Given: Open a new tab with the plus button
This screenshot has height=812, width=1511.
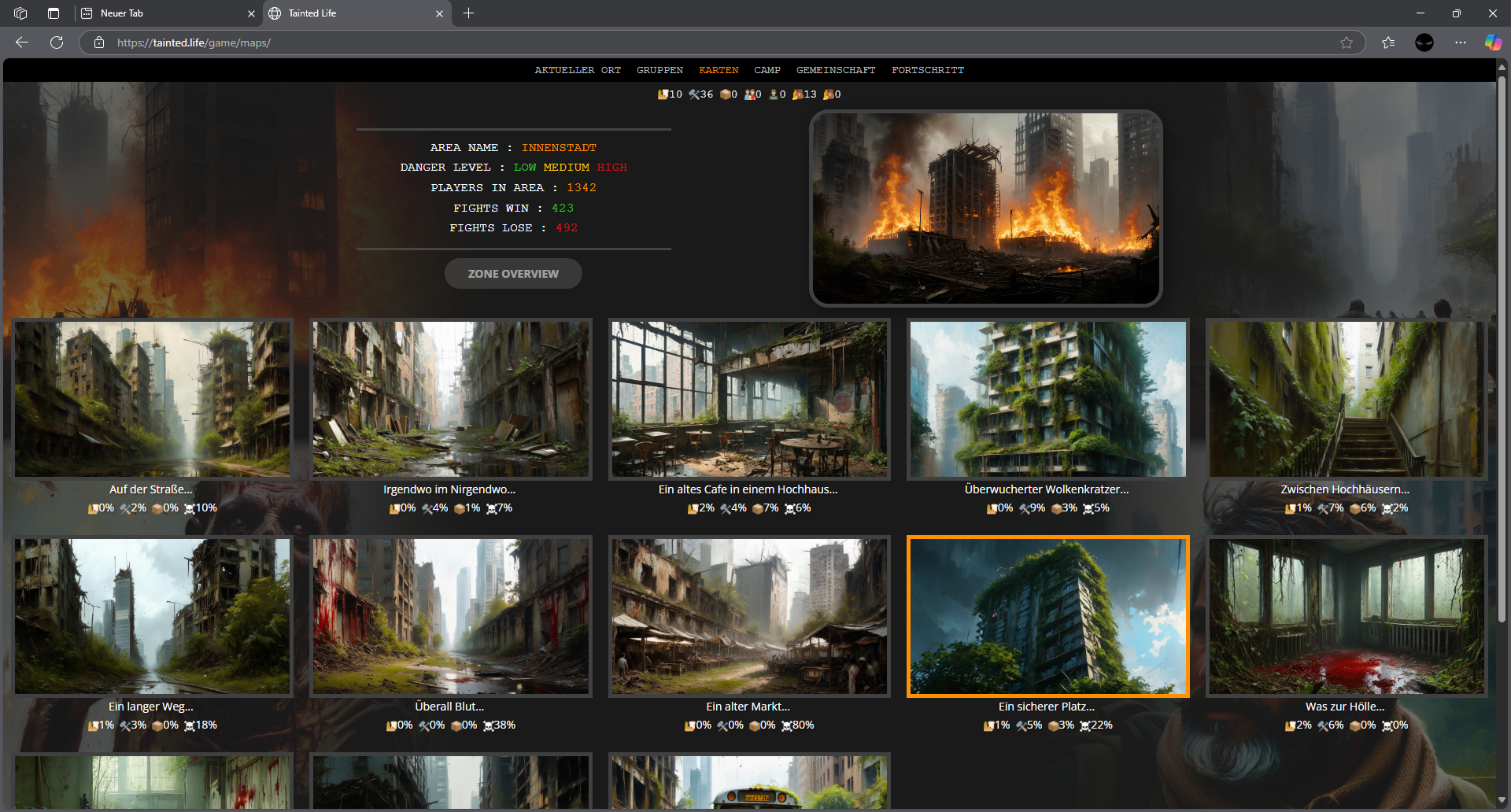Looking at the screenshot, I should pyautogui.click(x=469, y=13).
